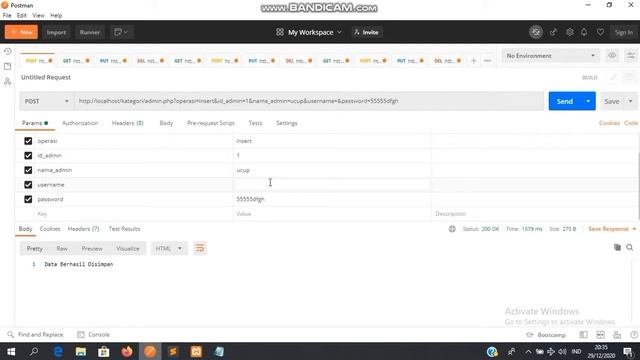640x360 pixels.
Task: Click the orange New button
Action: point(21,32)
